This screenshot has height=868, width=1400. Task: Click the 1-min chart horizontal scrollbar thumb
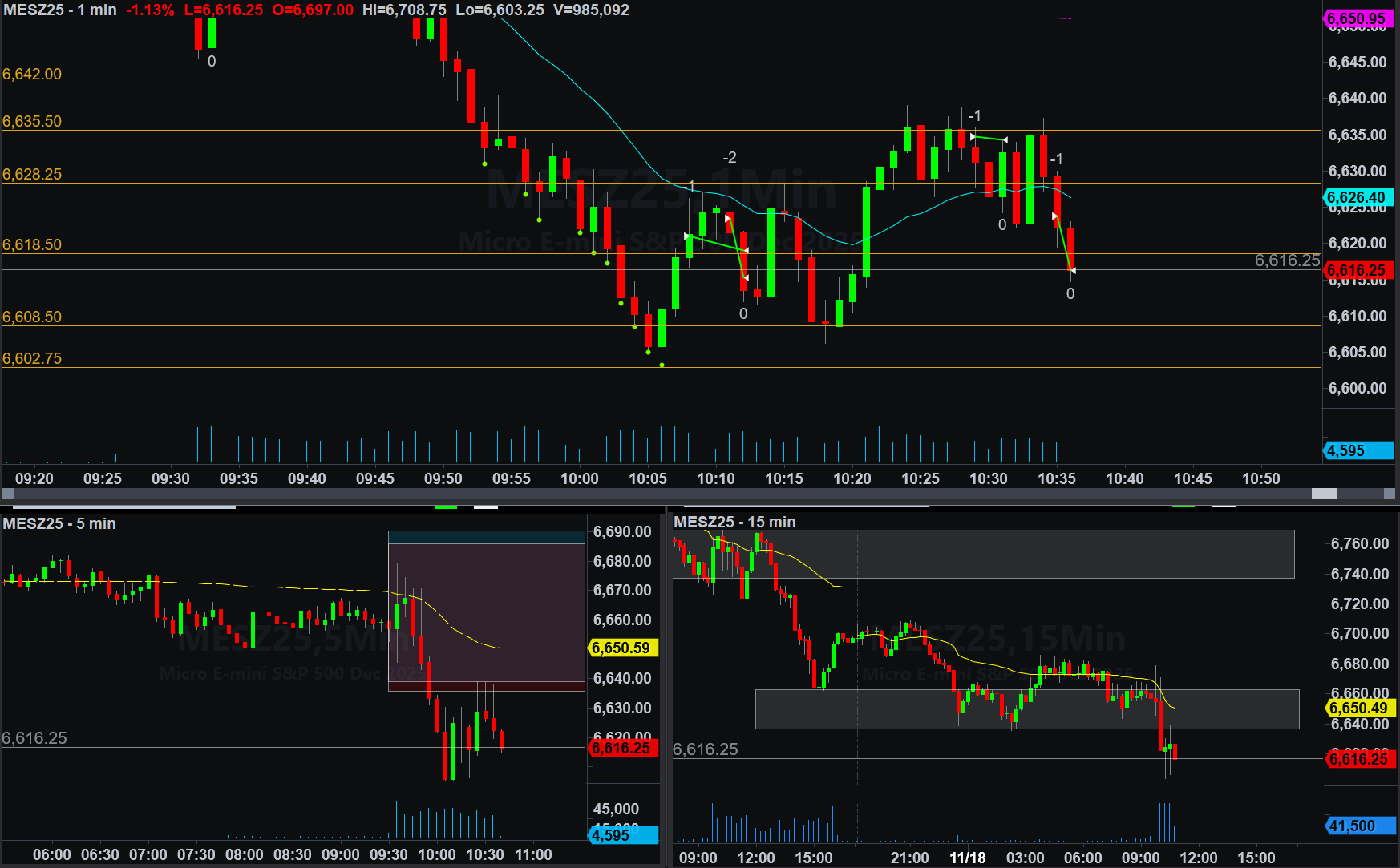pyautogui.click(x=1324, y=494)
